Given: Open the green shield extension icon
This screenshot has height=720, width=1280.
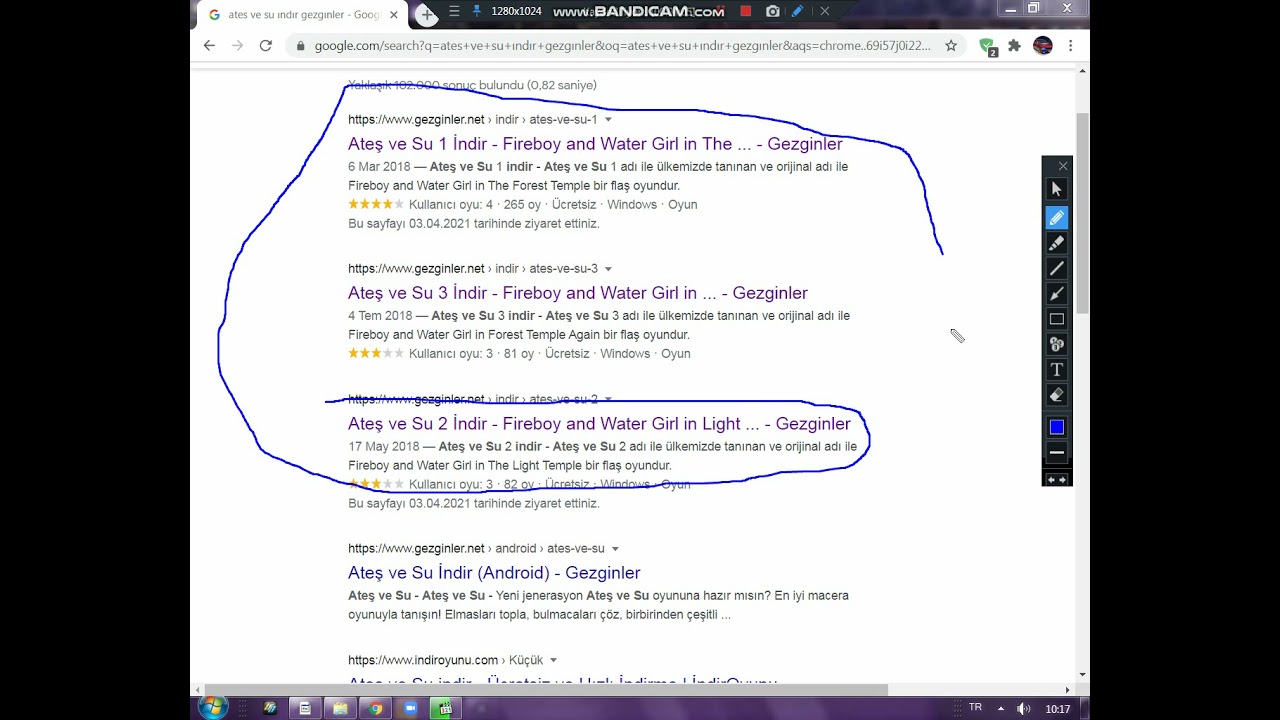Looking at the screenshot, I should 987,46.
